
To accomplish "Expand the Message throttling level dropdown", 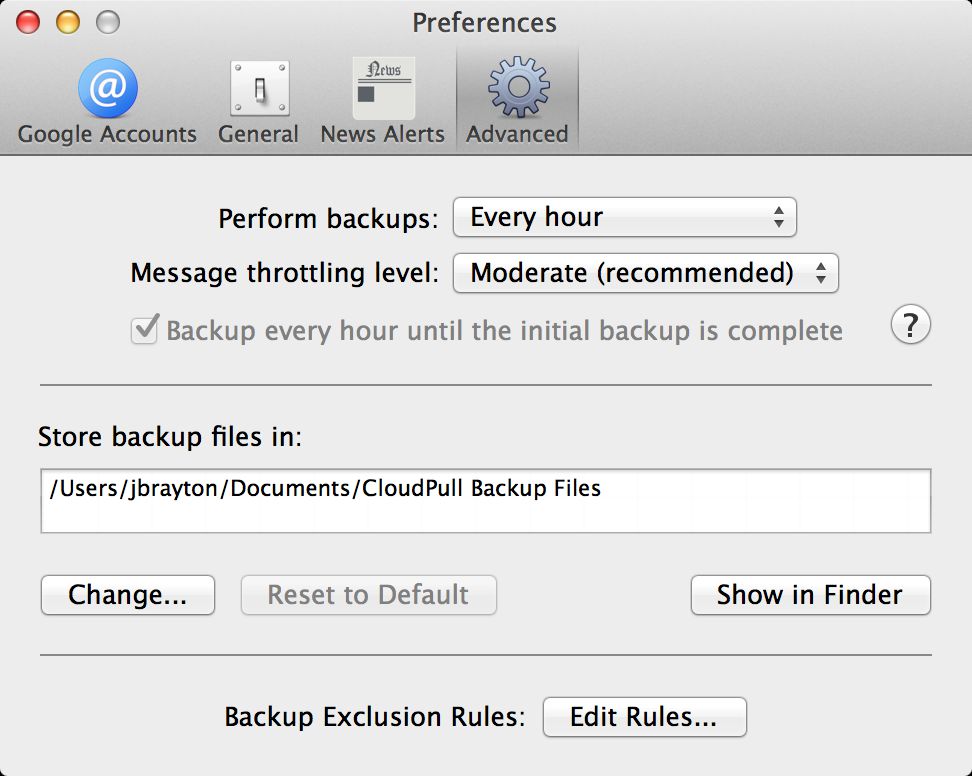I will click(646, 273).
